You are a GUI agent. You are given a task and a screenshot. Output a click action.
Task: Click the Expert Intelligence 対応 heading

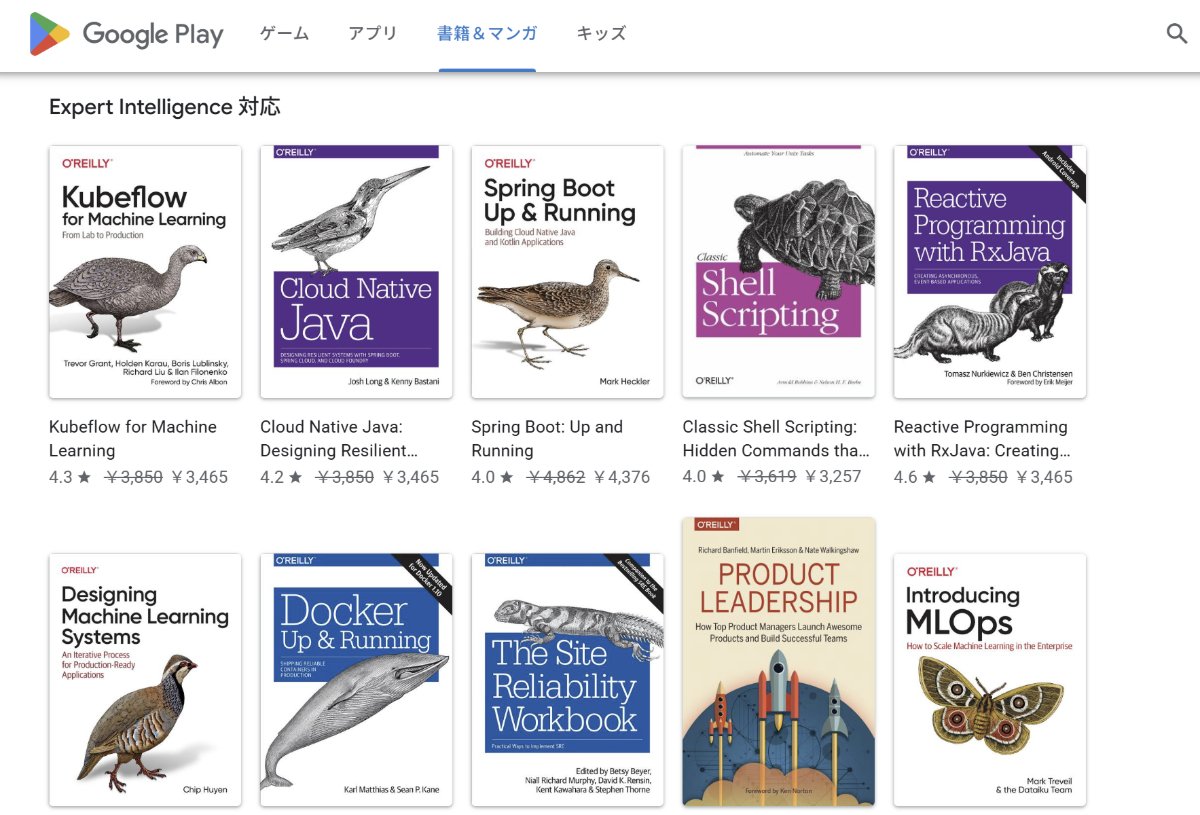(x=165, y=107)
